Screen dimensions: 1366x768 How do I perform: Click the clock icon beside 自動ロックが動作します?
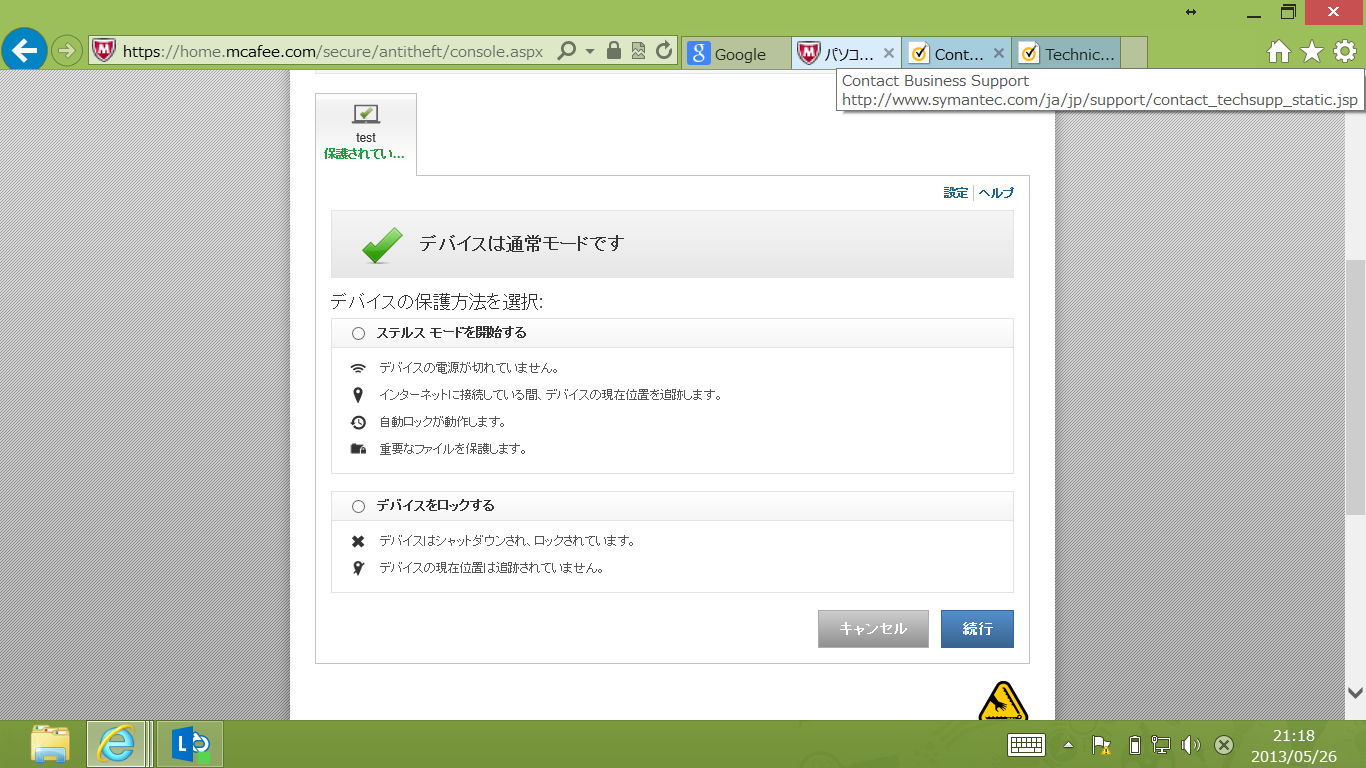click(359, 422)
